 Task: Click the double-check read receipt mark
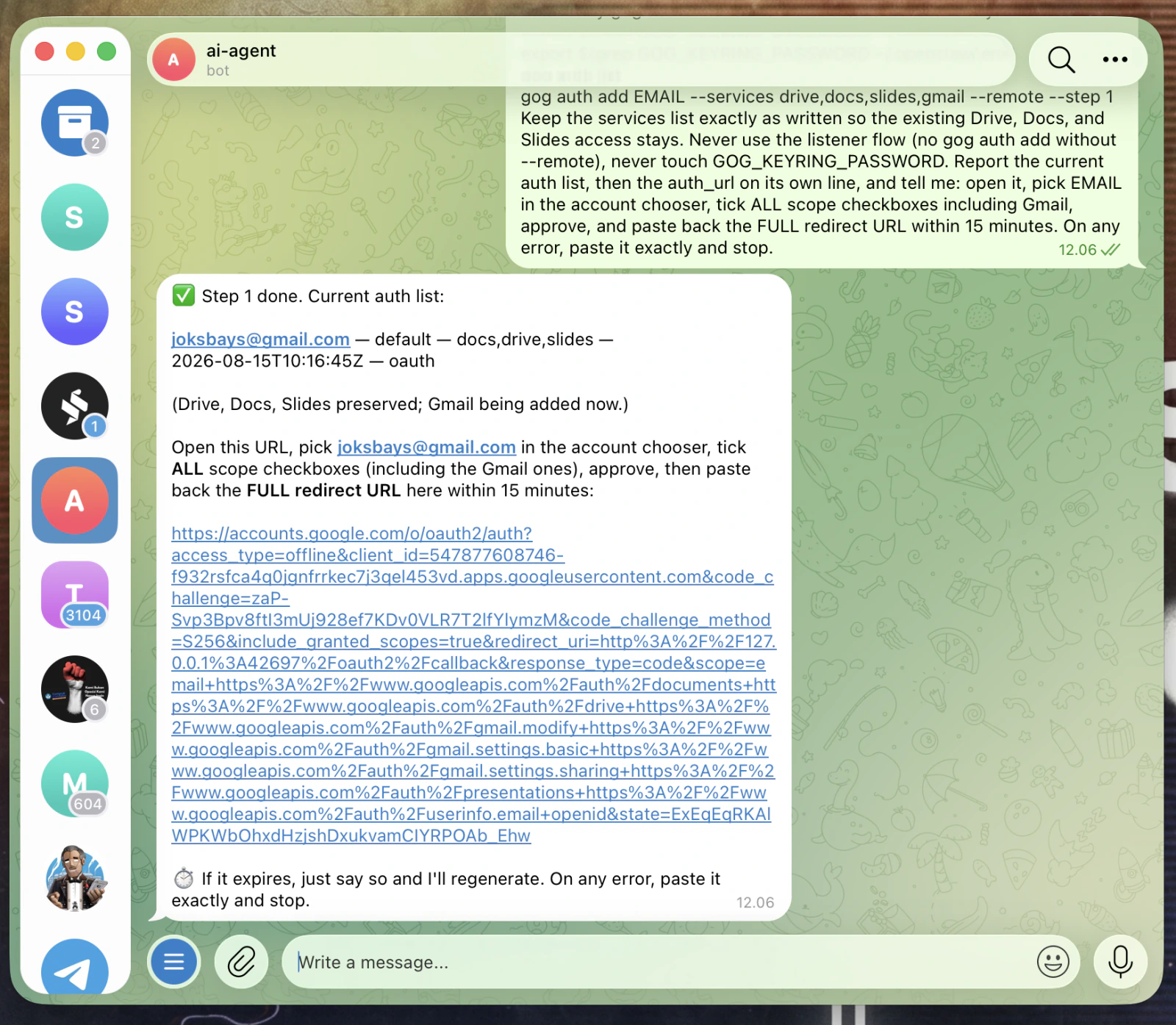[1111, 250]
